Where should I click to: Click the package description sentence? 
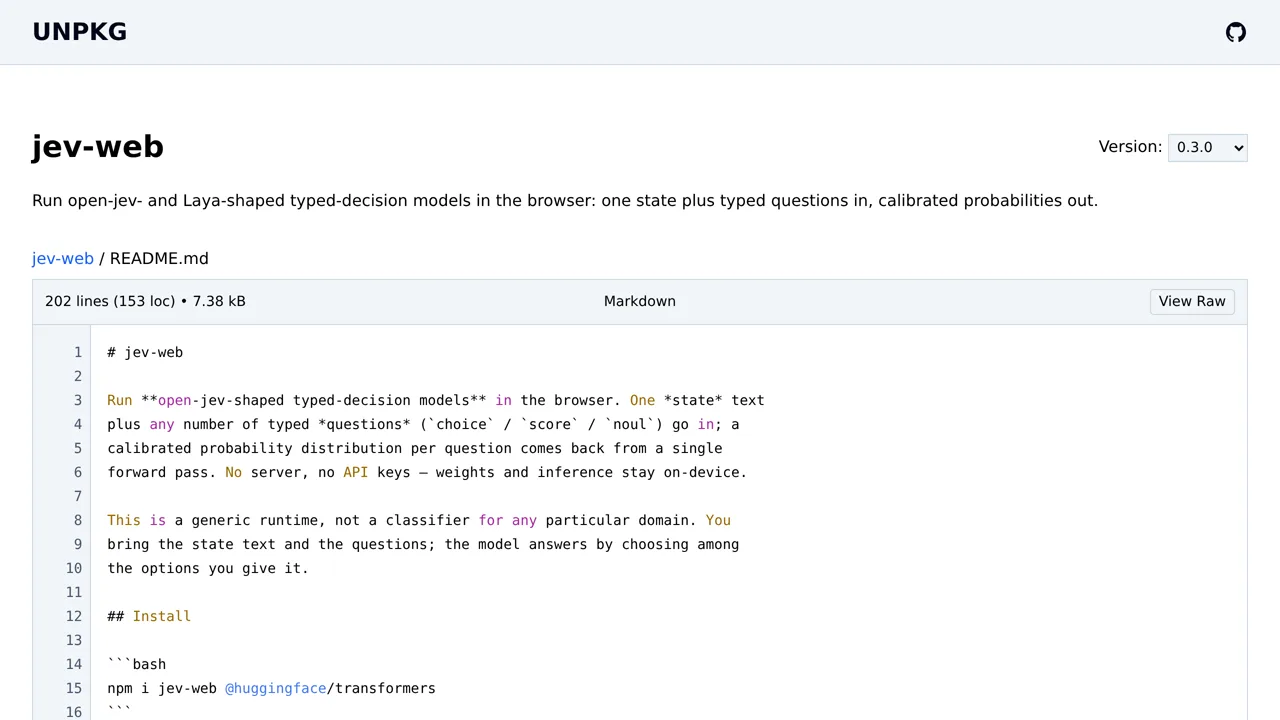click(x=565, y=200)
